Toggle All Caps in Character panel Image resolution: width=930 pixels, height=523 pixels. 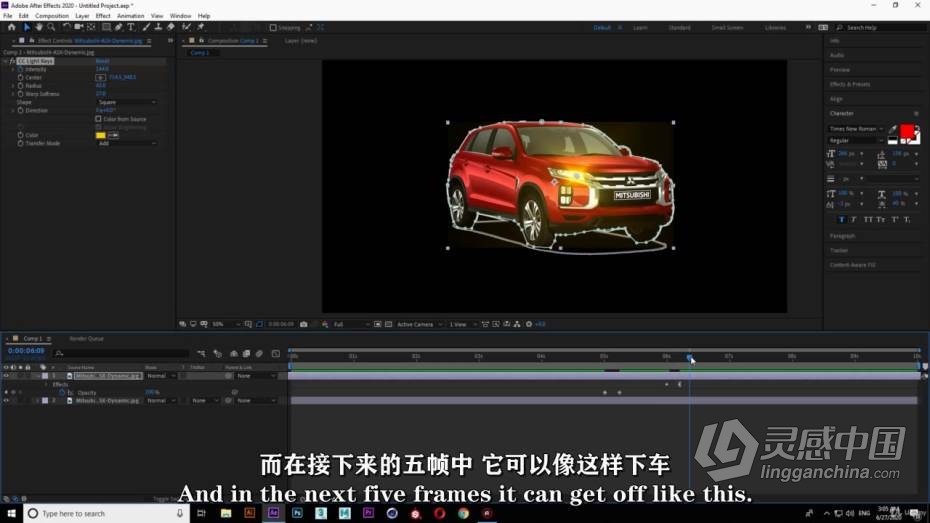point(868,219)
